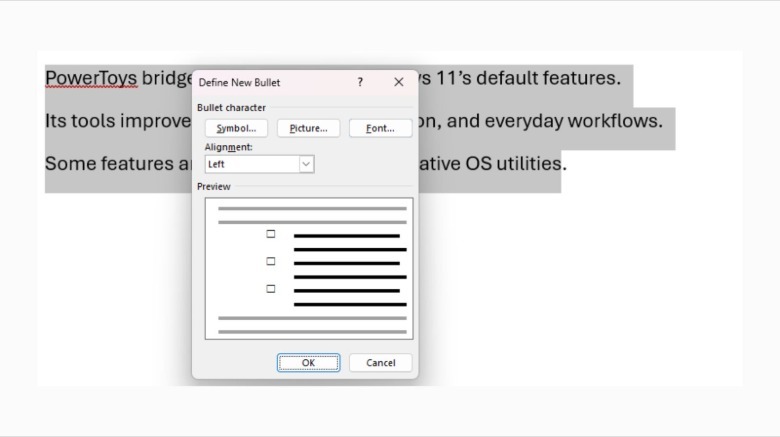Cancel the Define New Bullet dialog
The height and width of the screenshot is (437, 780).
pyautogui.click(x=381, y=363)
